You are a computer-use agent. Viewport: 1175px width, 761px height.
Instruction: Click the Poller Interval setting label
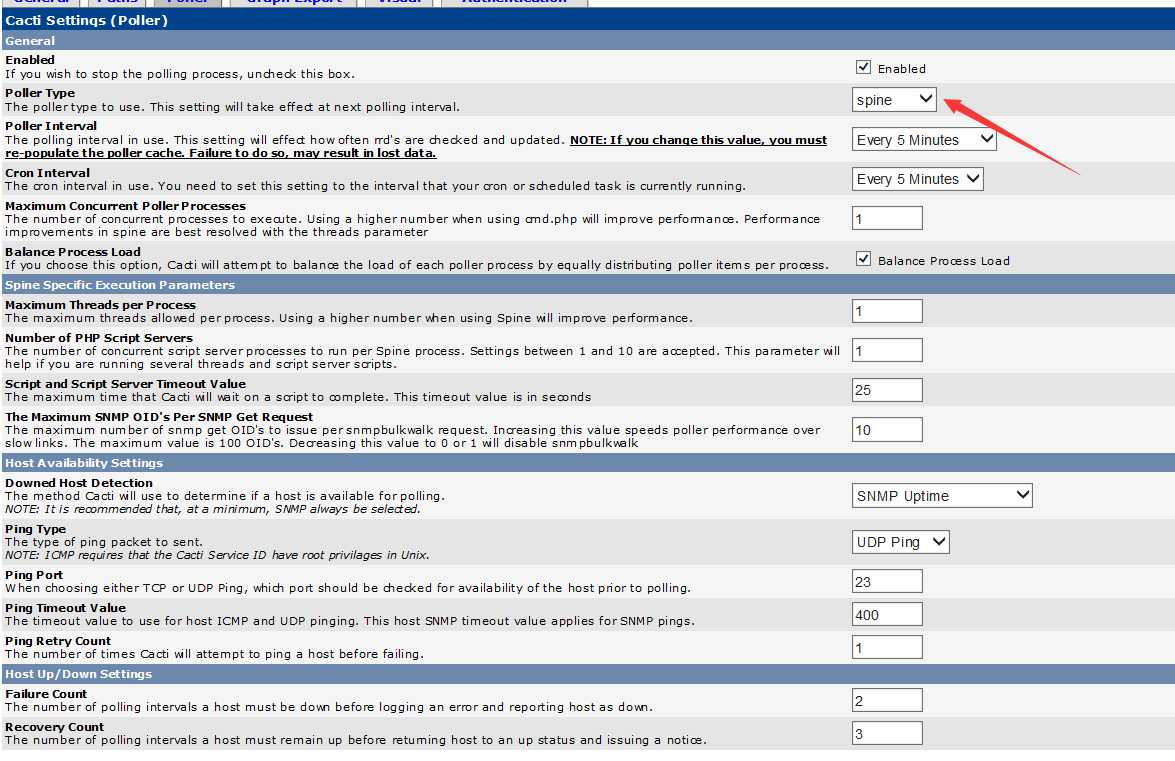[51, 126]
